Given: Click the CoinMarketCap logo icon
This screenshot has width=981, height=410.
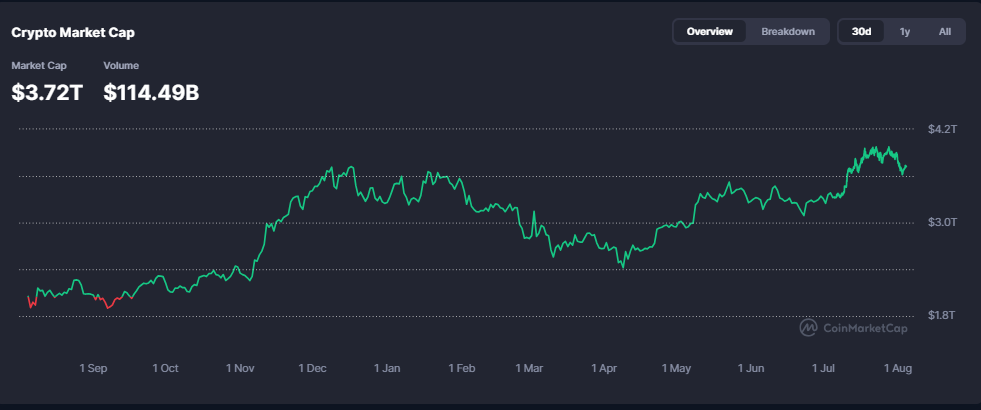Looking at the screenshot, I should click(808, 327).
